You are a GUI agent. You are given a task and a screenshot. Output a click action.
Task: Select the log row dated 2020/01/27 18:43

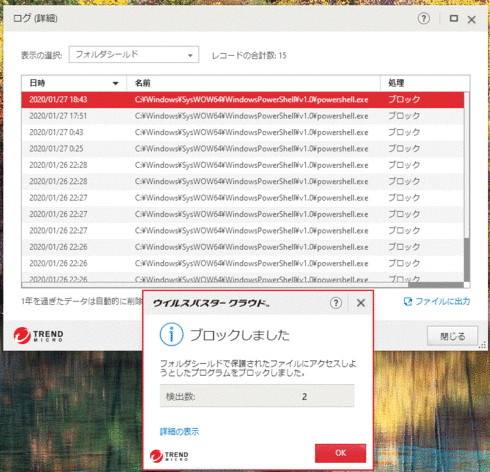pyautogui.click(x=243, y=100)
